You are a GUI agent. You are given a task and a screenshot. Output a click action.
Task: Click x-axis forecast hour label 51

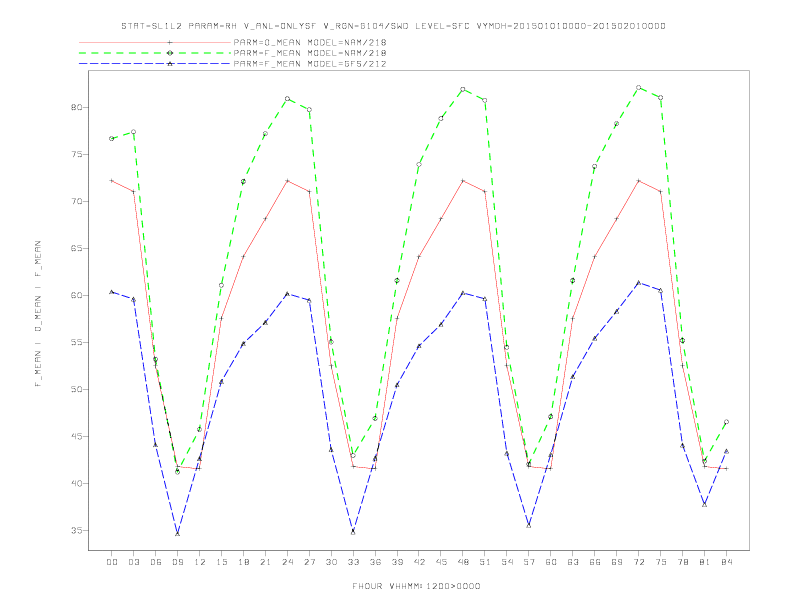pos(485,562)
